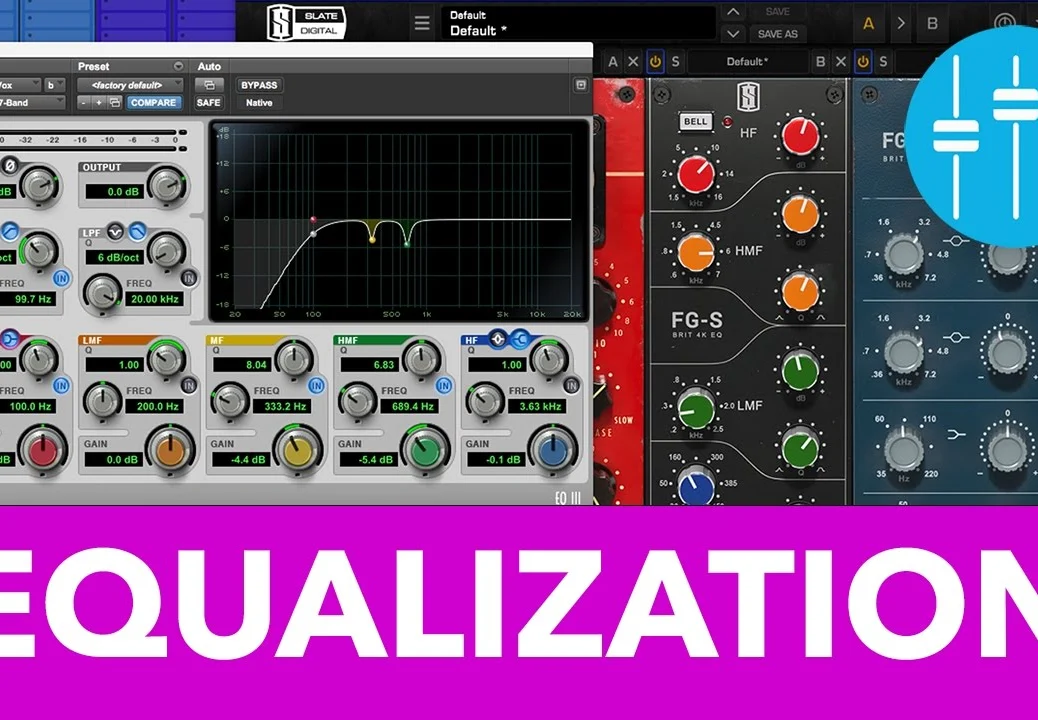Solo module A with S button

pyautogui.click(x=675, y=62)
